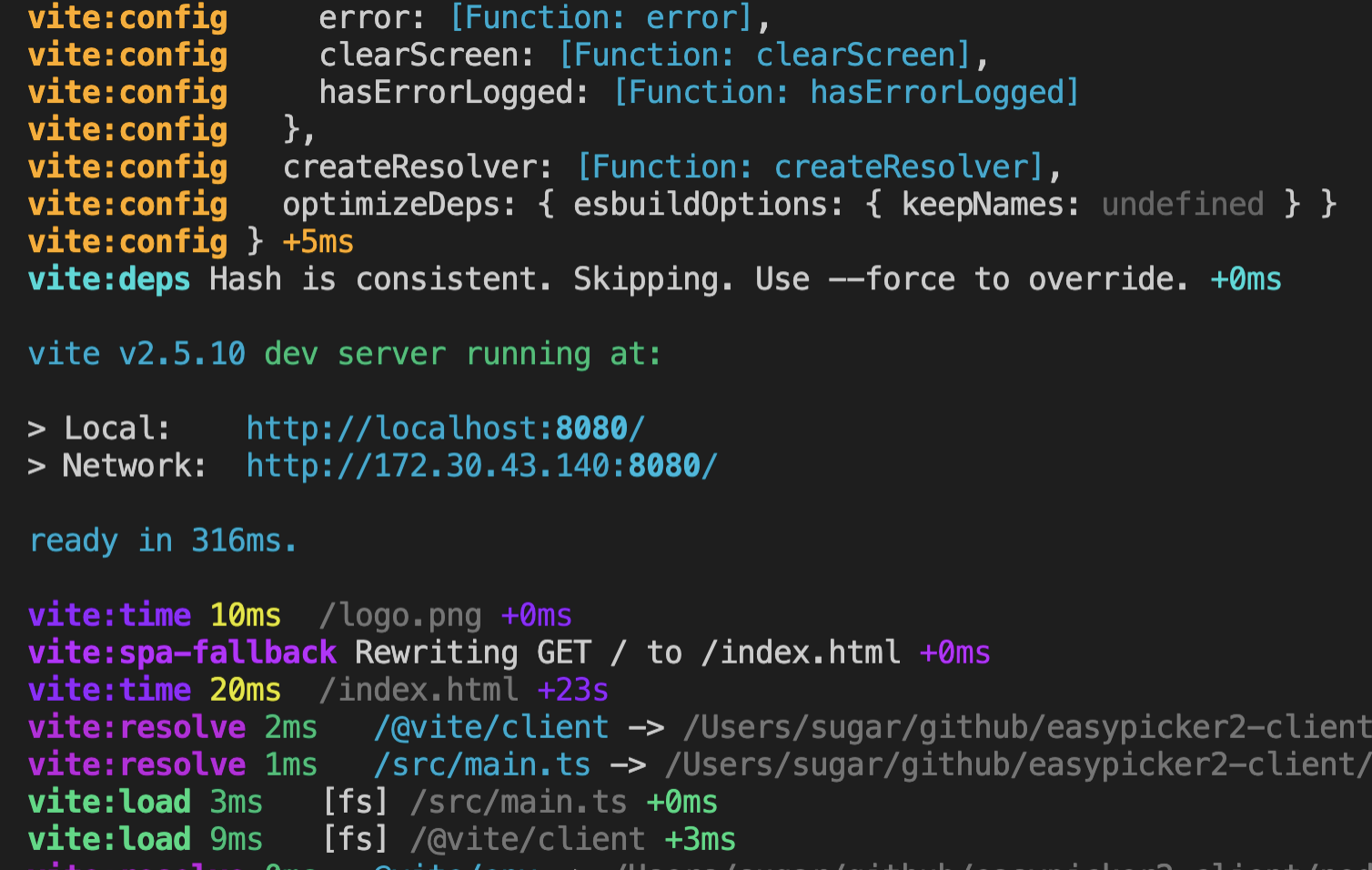
Task: Click the "vite:config" label on the createResolver line
Action: 127,167
